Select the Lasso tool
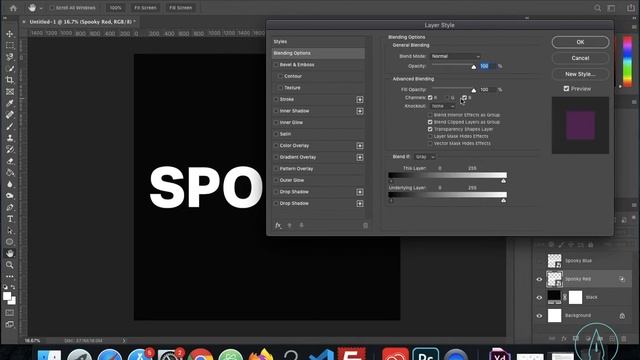Screen dimensions: 640x360 10,57
